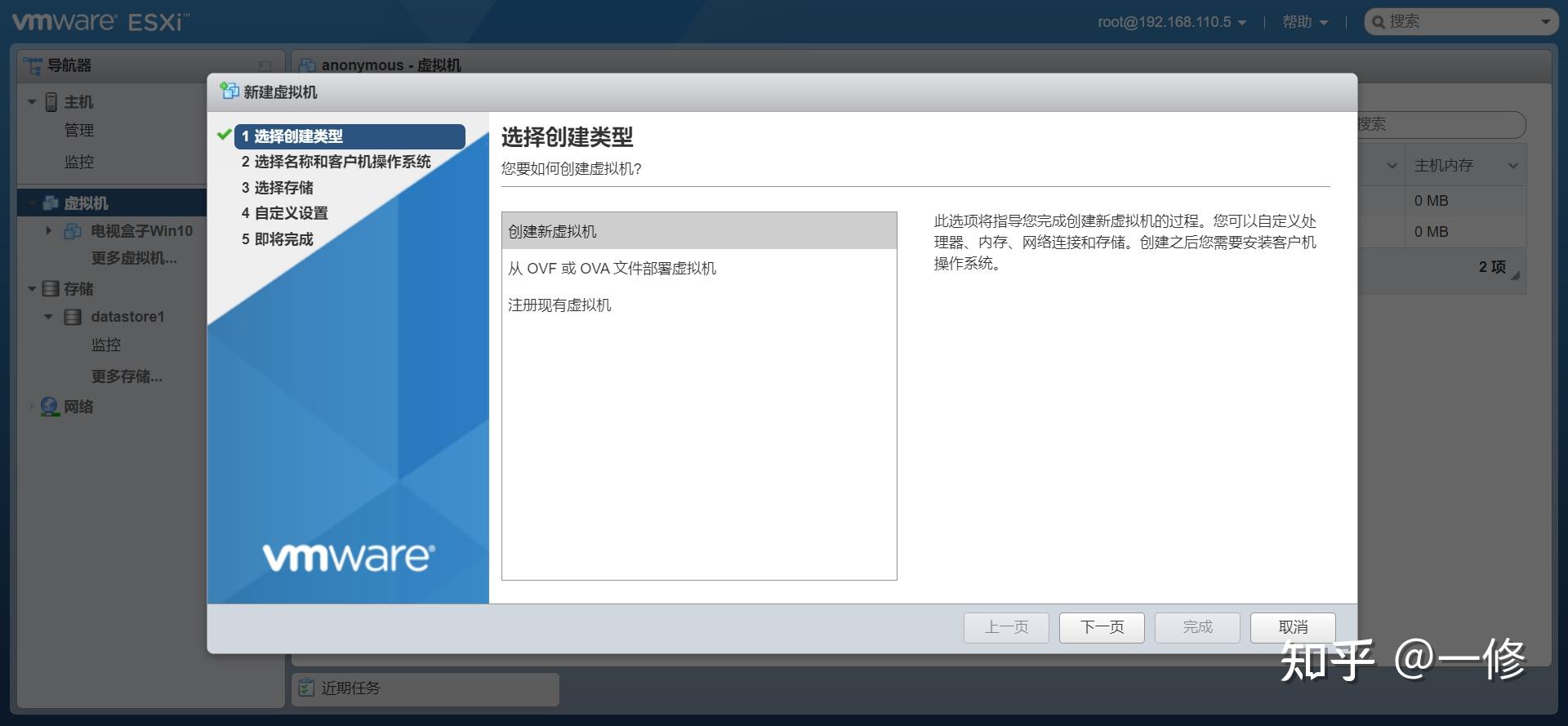This screenshot has width=1568, height=726.
Task: Click the VMware ESXi logo
Action: (x=100, y=21)
